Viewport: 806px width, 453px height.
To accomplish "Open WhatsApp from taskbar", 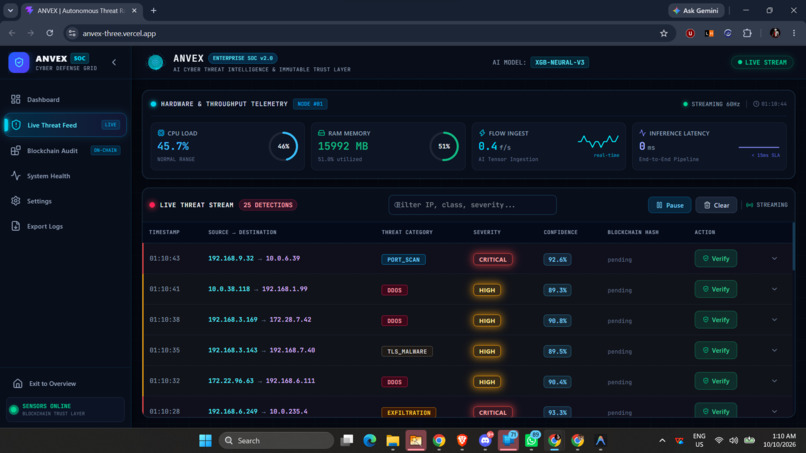I will point(531,441).
